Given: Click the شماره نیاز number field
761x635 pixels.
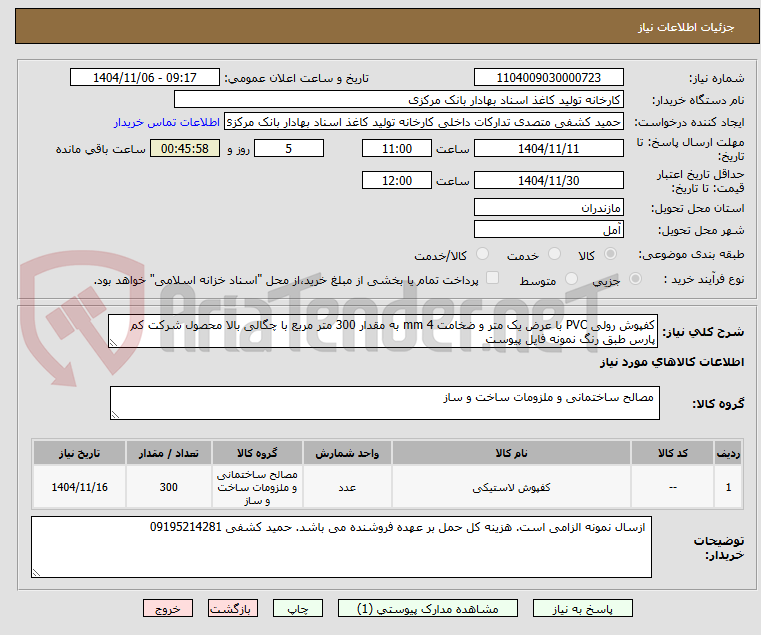Looking at the screenshot, I should (548, 78).
